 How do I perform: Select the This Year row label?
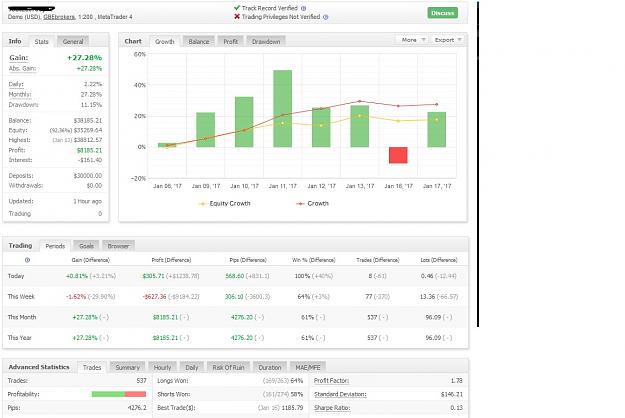[20, 338]
